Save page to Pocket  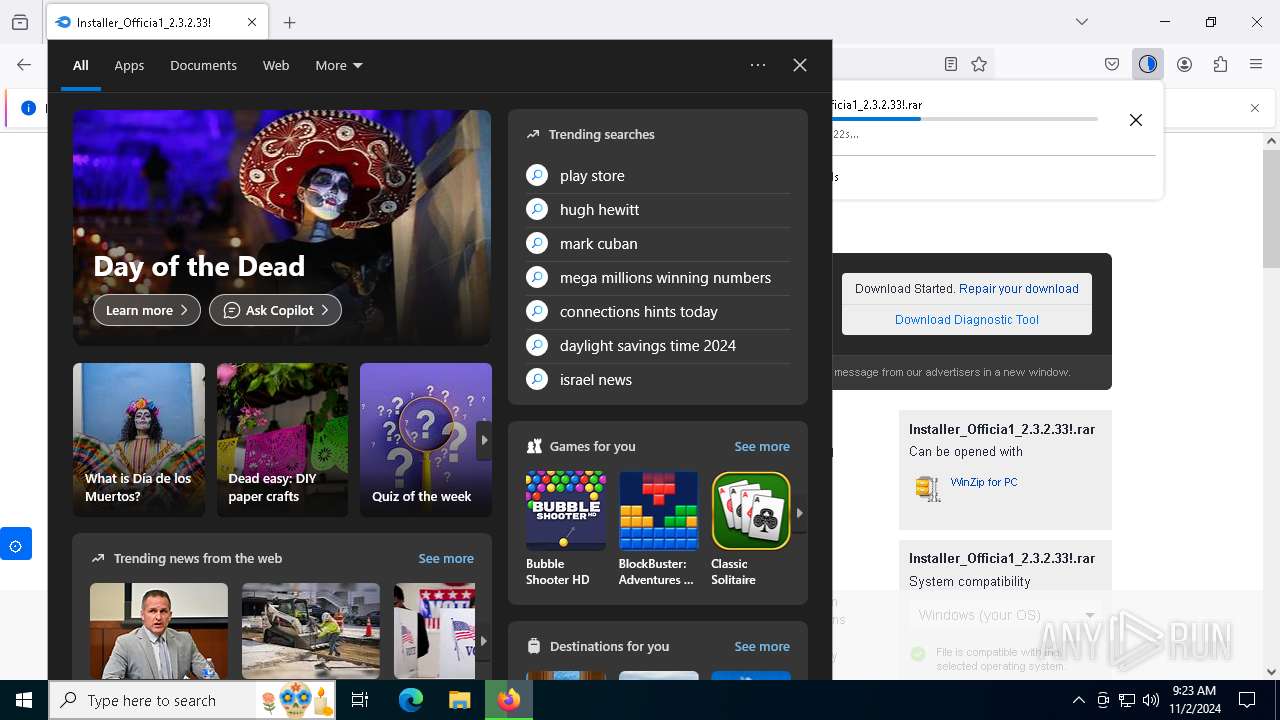click(x=1112, y=64)
